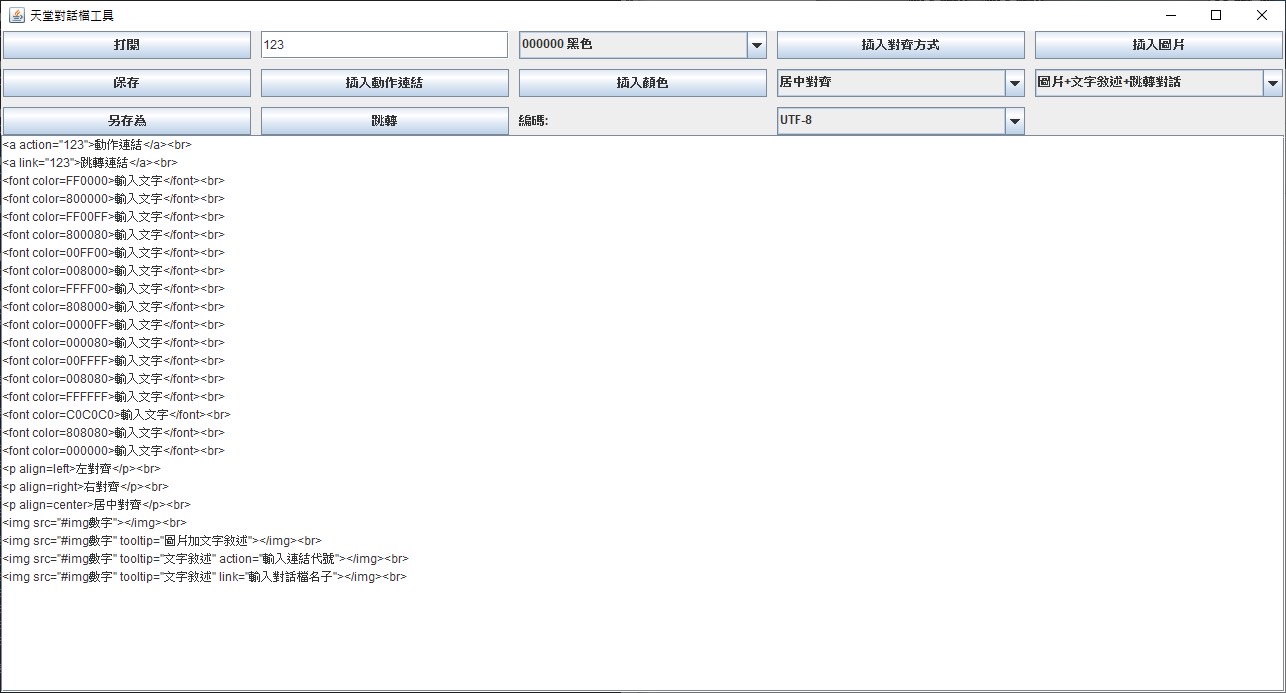Click the font color=800080 line

coord(113,235)
